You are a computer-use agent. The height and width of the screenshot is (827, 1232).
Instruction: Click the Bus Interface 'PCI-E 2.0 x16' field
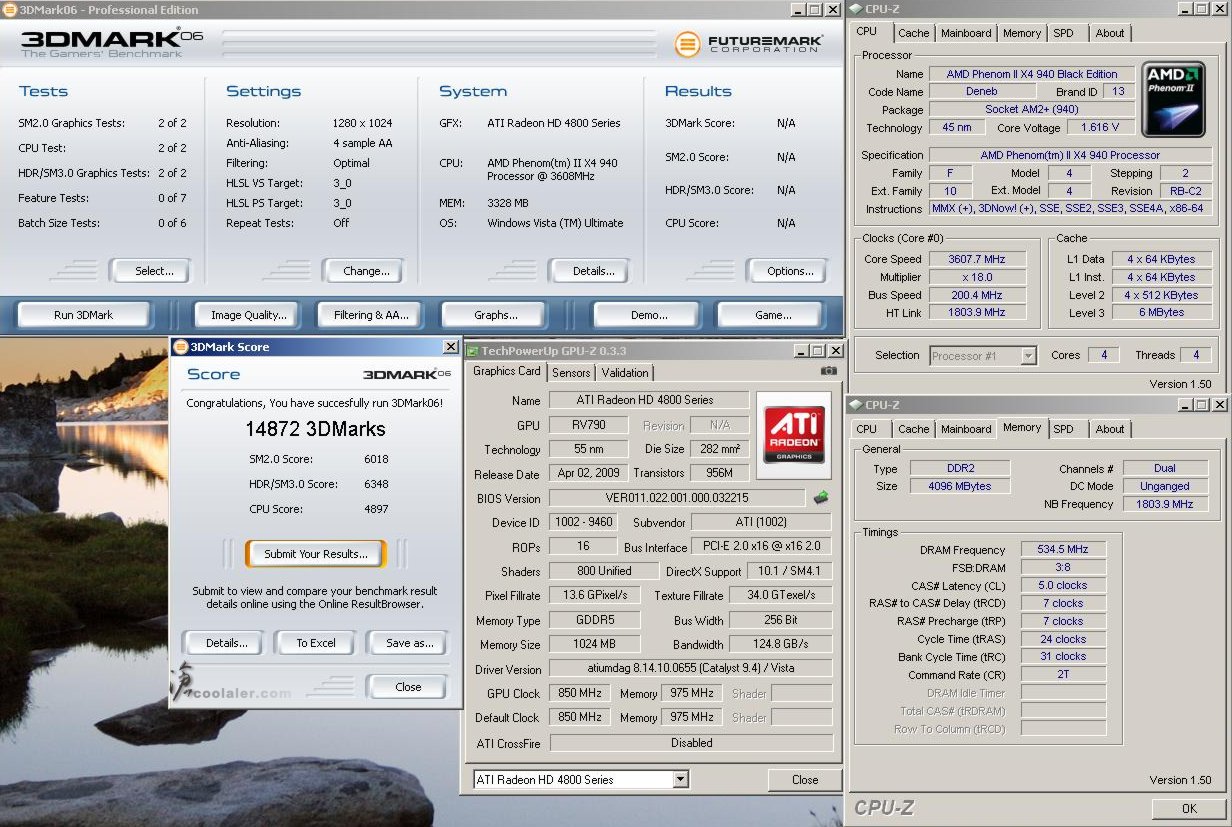(761, 547)
